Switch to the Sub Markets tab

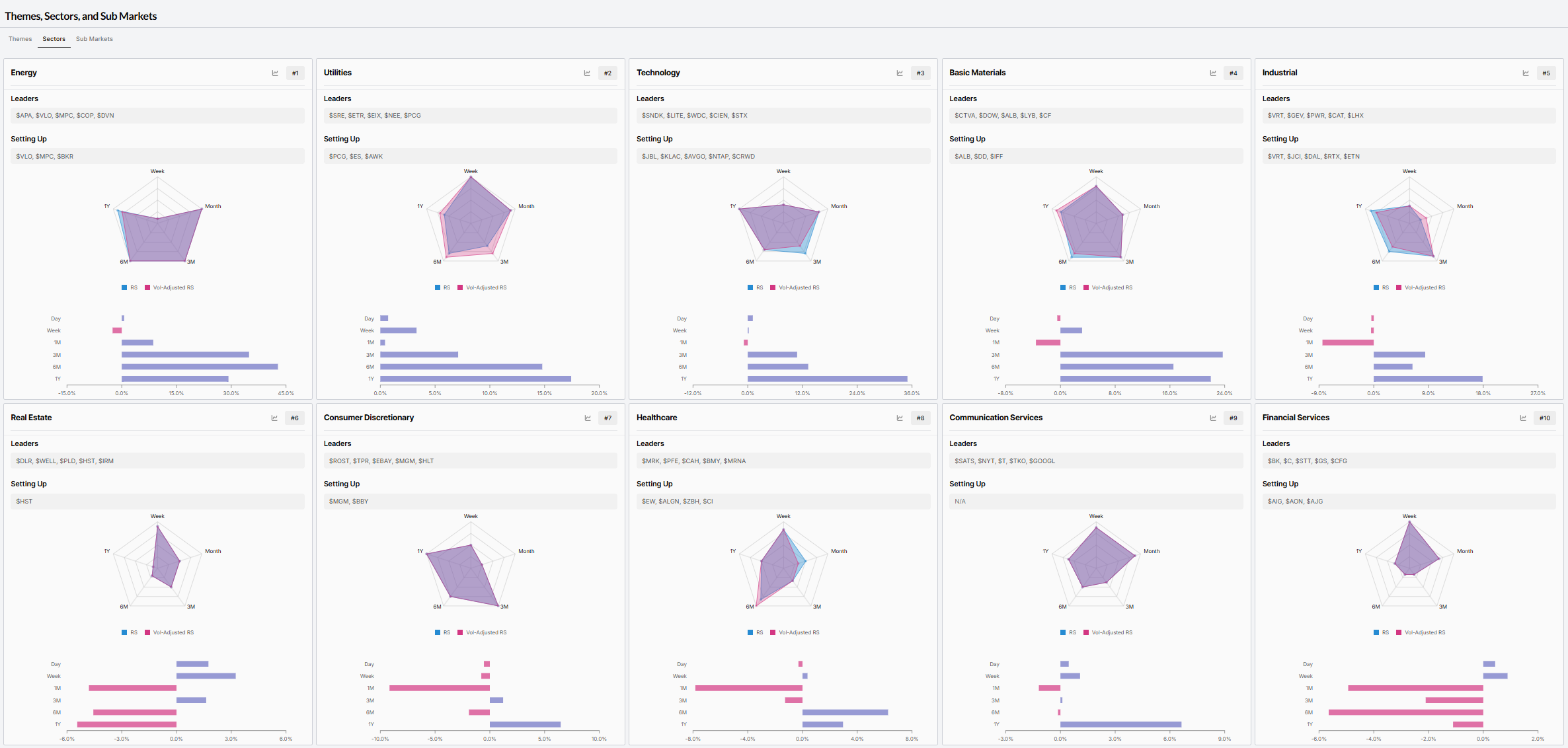coord(95,39)
